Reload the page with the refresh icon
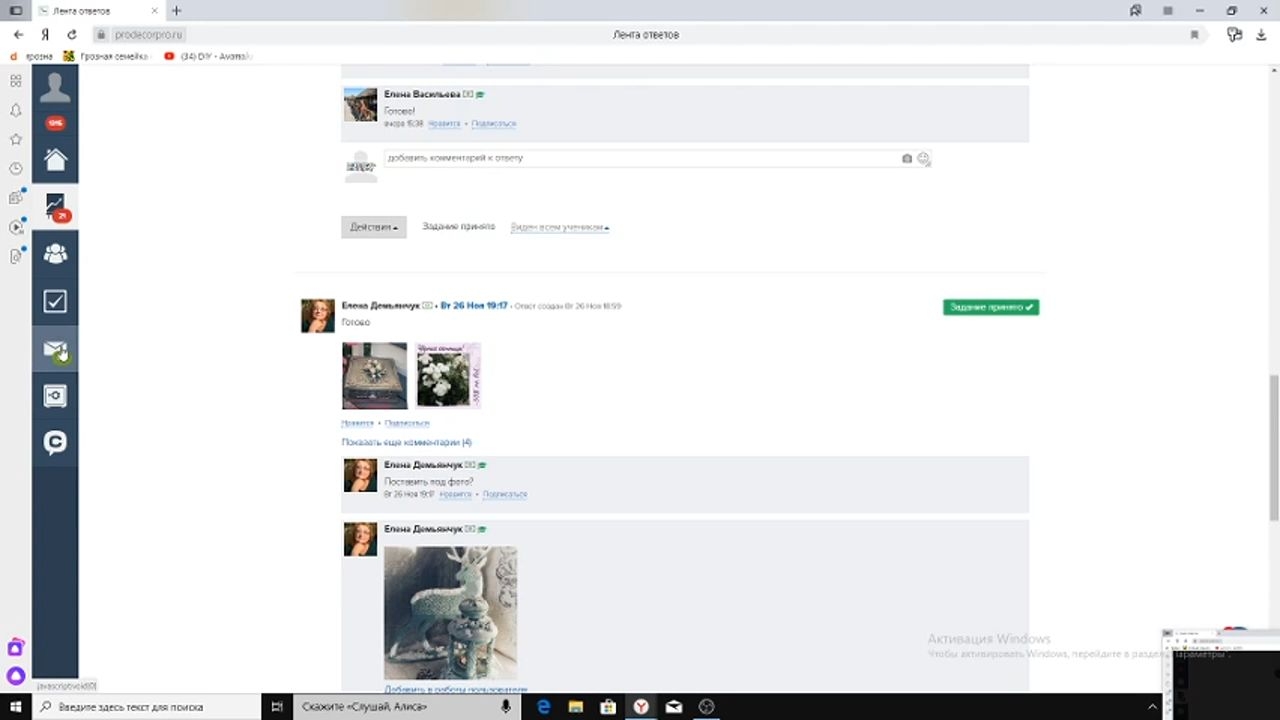 (x=72, y=34)
